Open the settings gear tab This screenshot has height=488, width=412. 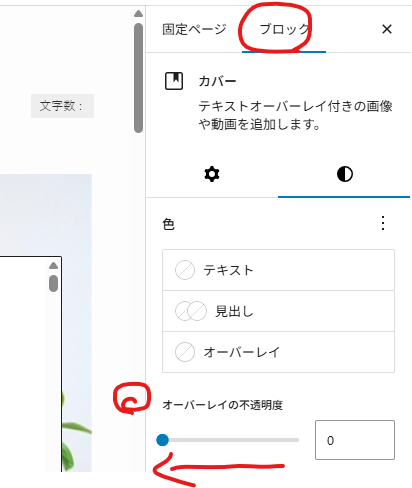pos(212,174)
